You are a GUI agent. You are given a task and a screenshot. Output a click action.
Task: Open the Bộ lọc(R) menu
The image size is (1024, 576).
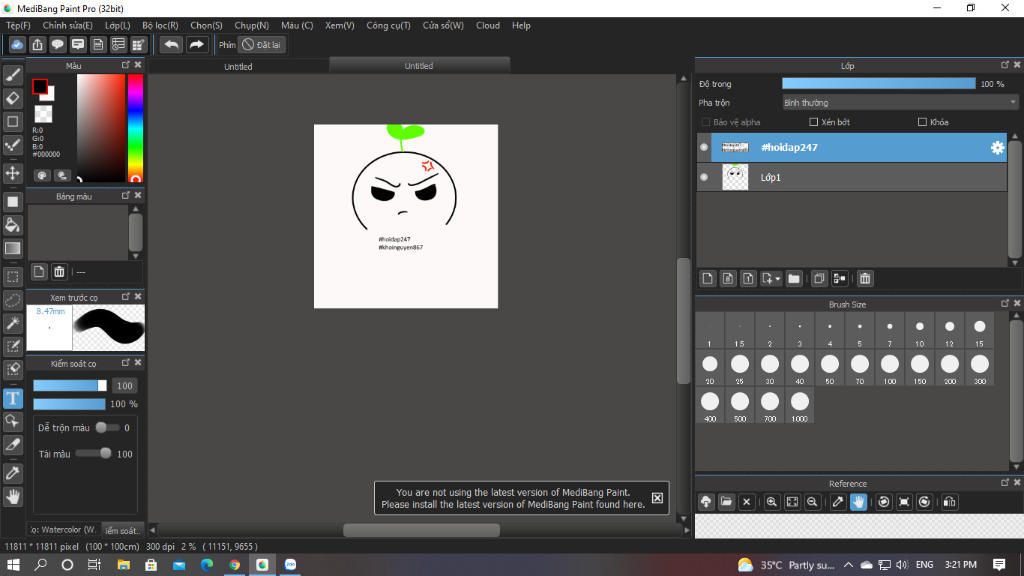(x=160, y=25)
